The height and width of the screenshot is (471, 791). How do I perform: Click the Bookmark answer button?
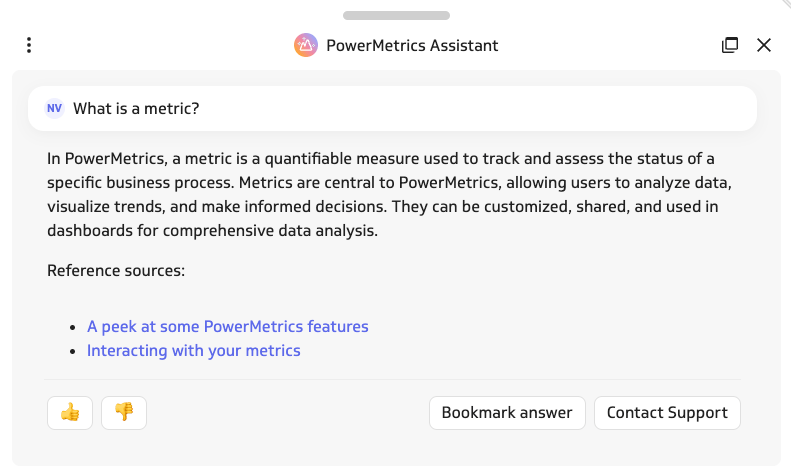coord(507,413)
